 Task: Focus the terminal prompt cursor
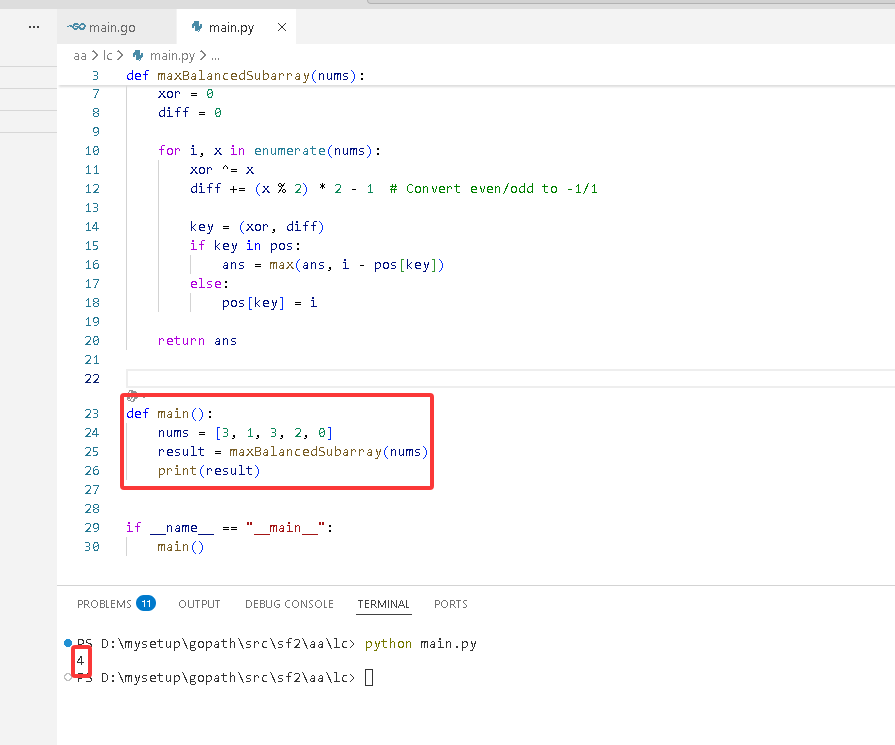(x=369, y=677)
